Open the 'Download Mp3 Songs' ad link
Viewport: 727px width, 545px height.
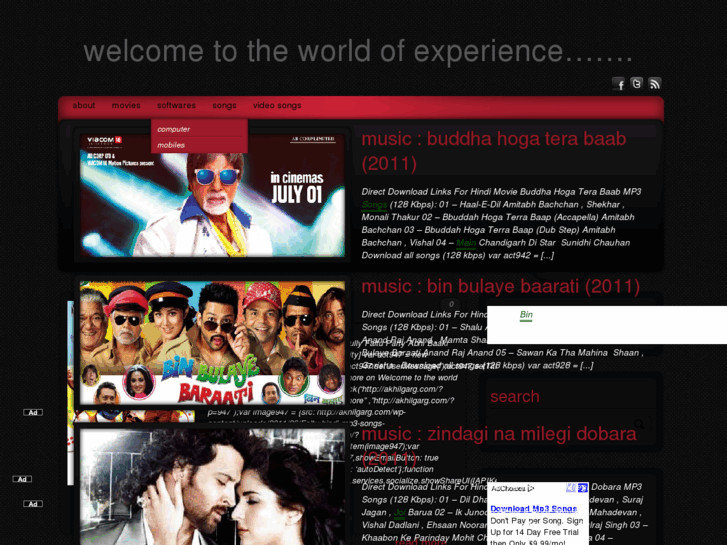pyautogui.click(x=533, y=509)
